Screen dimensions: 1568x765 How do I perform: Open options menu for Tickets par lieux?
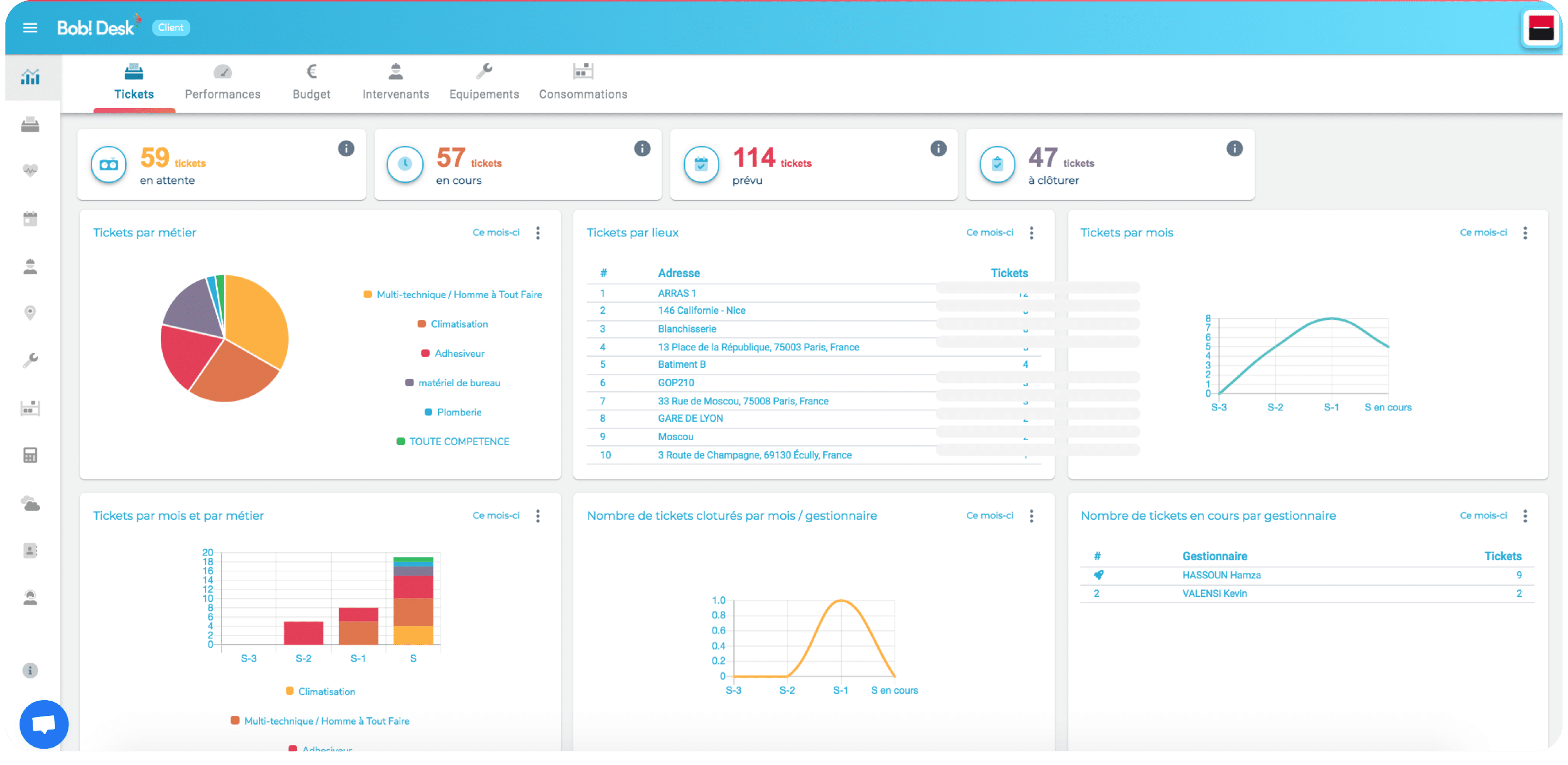(x=1032, y=233)
